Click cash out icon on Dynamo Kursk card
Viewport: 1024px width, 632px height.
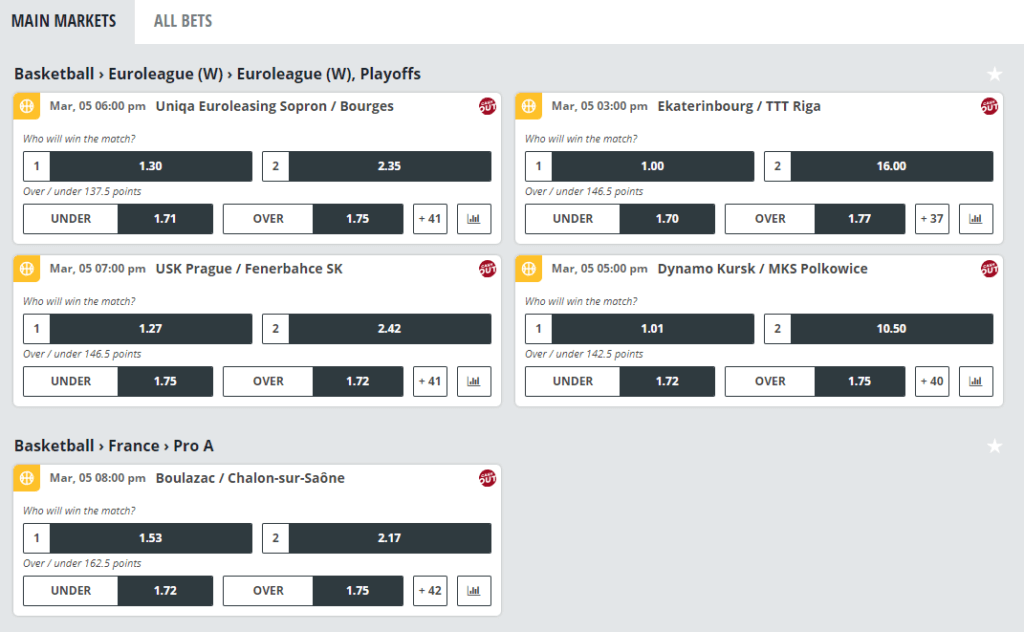989,268
